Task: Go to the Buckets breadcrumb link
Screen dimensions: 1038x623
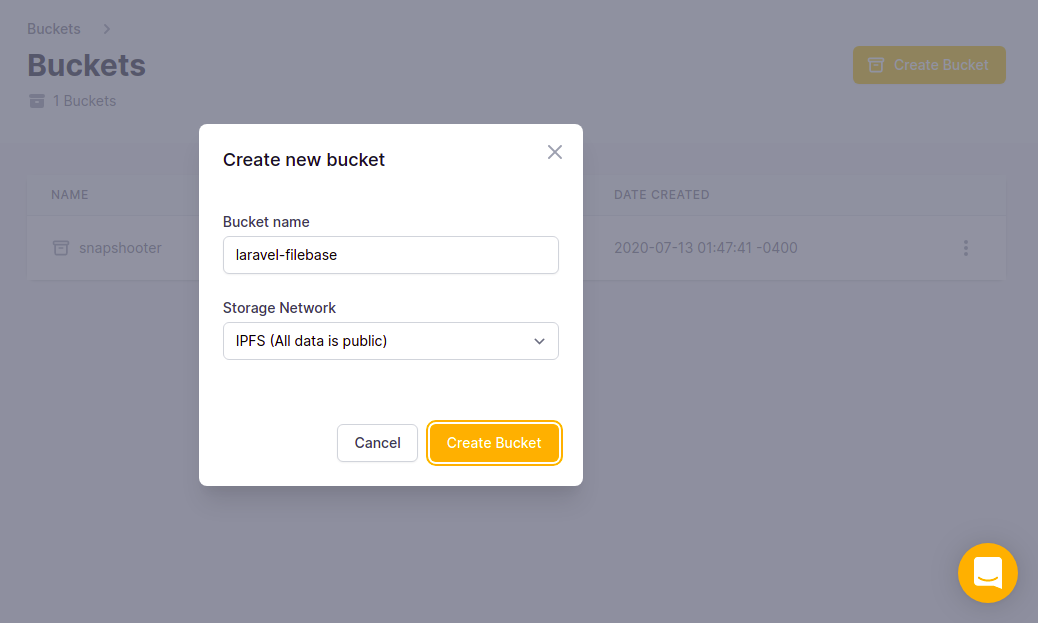Action: [54, 29]
